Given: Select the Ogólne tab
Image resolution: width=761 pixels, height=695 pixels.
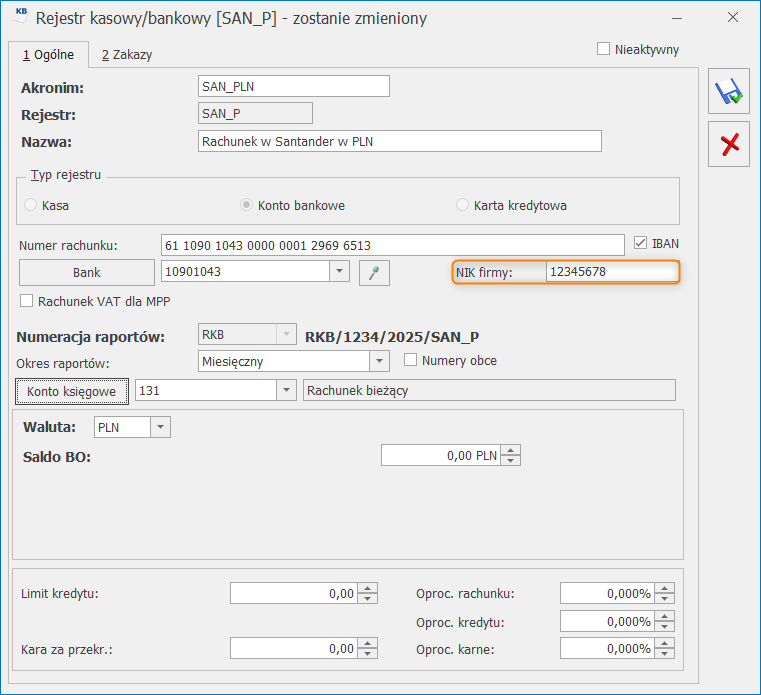Looking at the screenshot, I should tap(49, 54).
